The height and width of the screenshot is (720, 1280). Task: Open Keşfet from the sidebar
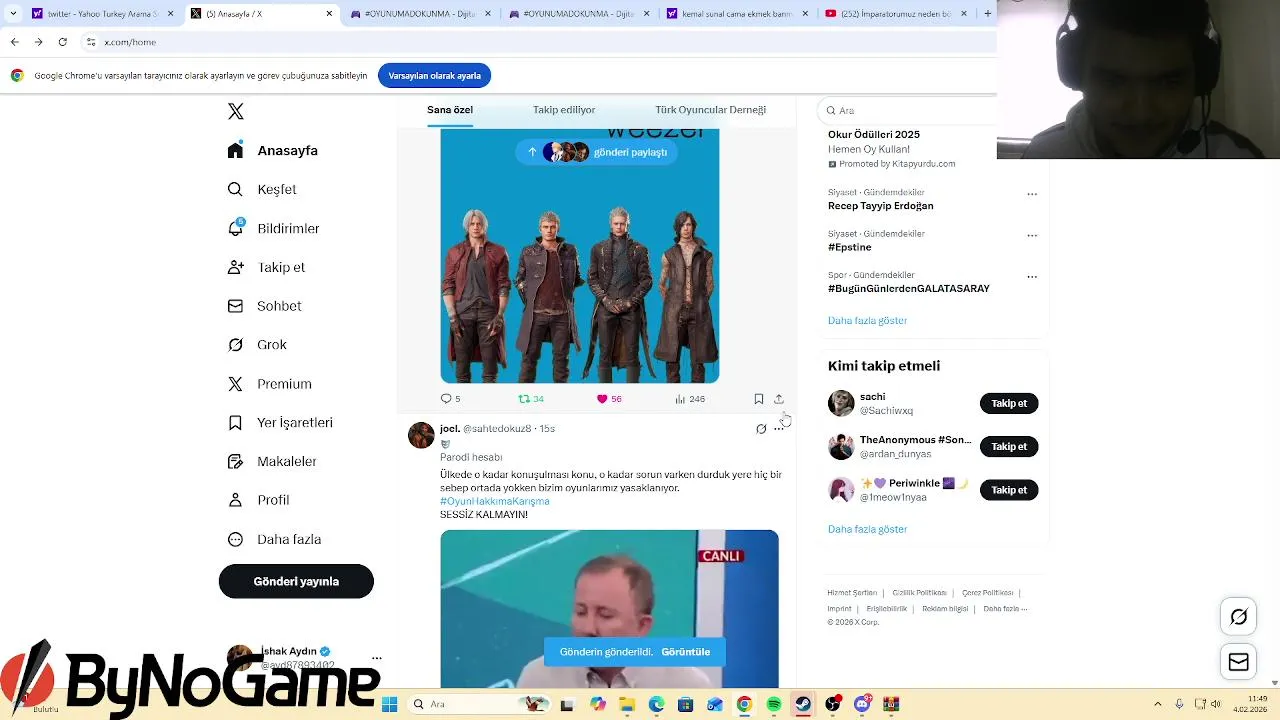click(x=262, y=189)
